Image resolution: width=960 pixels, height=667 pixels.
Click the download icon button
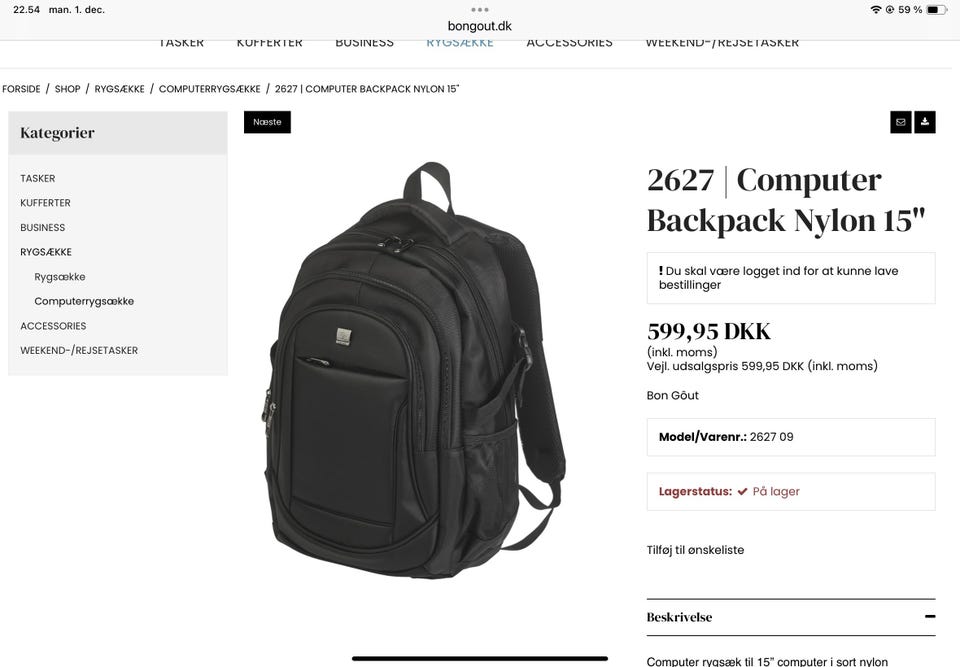(924, 122)
